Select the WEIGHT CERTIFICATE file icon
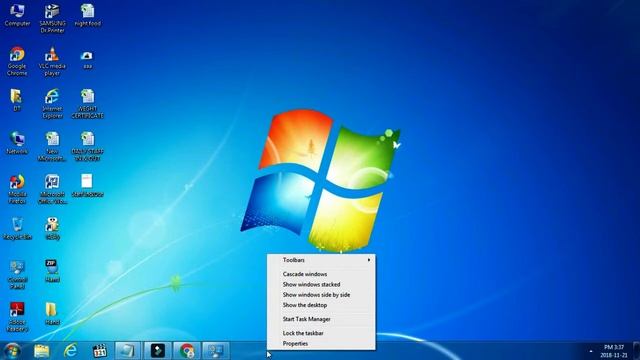 tap(87, 104)
